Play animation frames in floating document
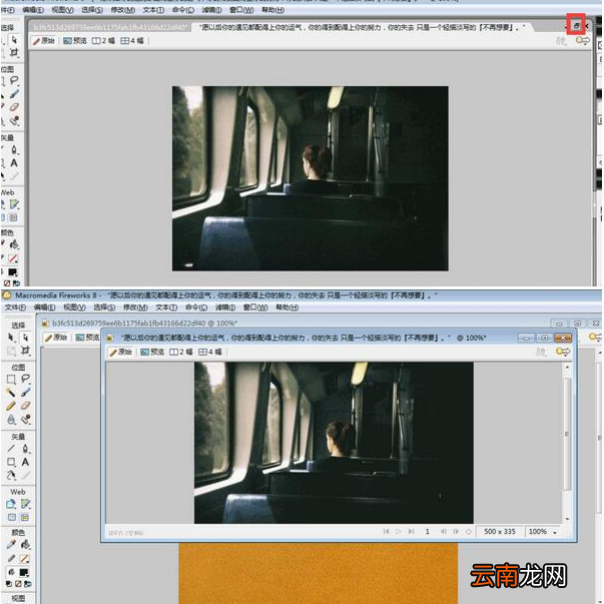The height and width of the screenshot is (604, 604). 398,532
